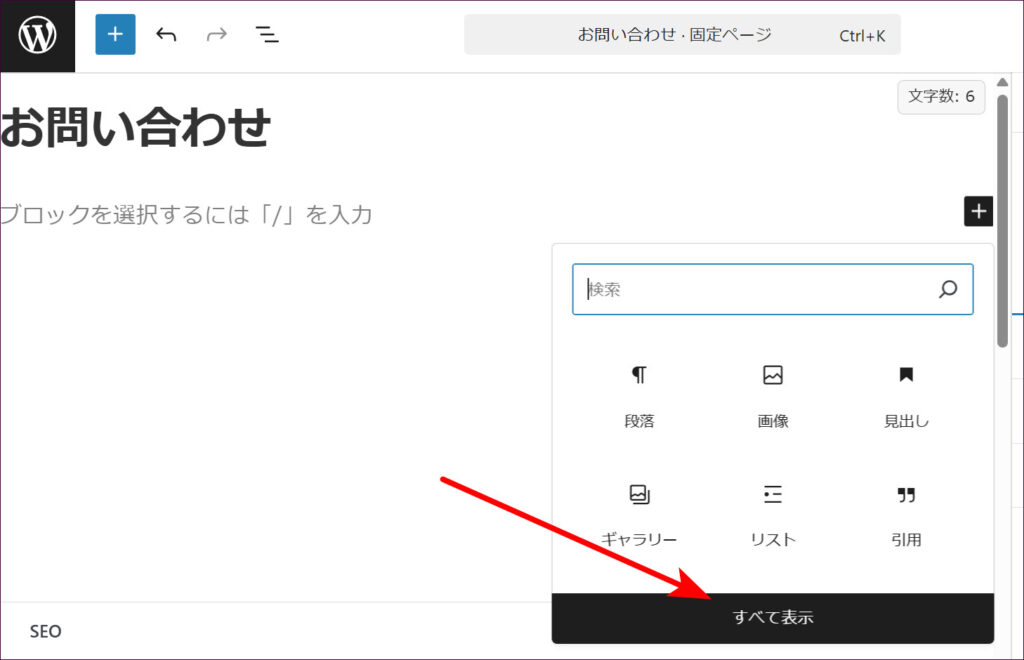This screenshot has height=660, width=1024.
Task: Click the undo arrow icon
Action: [166, 35]
